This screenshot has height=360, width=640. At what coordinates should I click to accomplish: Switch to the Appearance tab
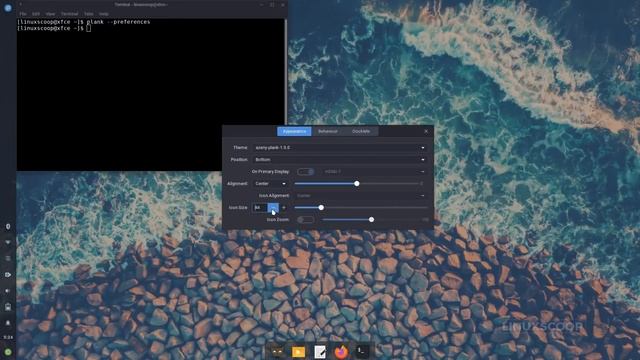click(294, 131)
